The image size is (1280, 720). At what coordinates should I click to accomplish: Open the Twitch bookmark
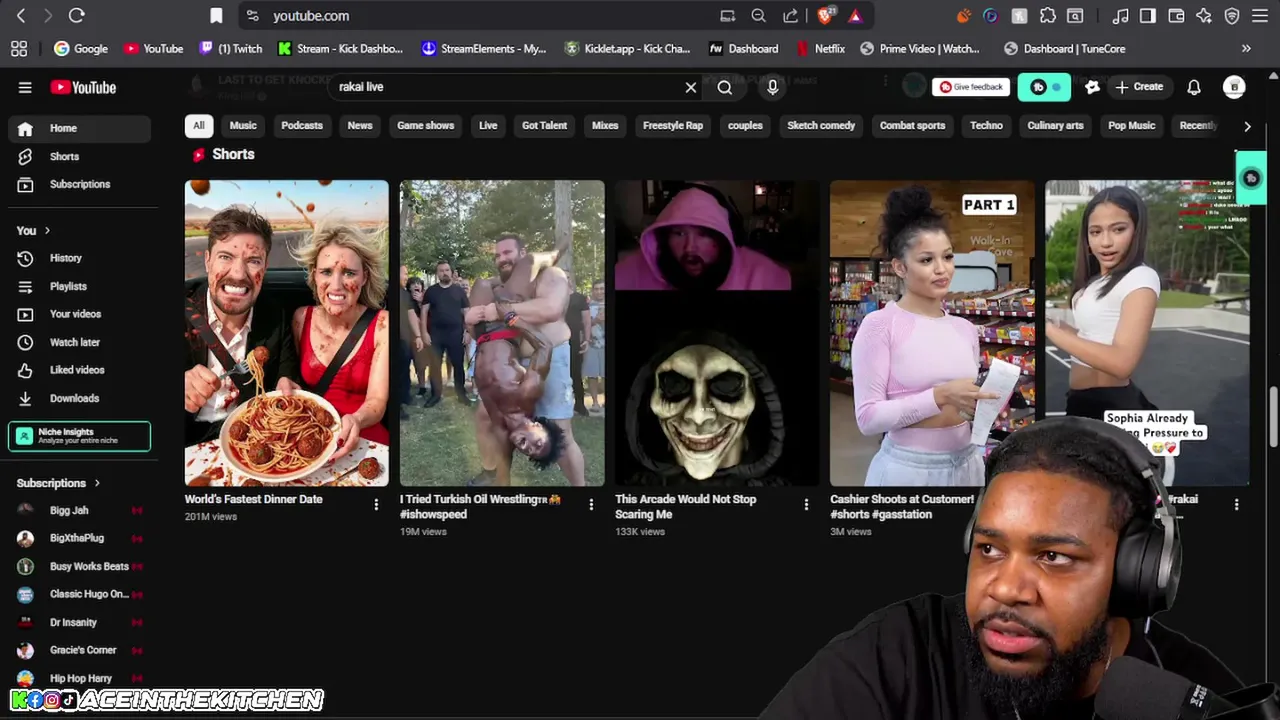231,48
